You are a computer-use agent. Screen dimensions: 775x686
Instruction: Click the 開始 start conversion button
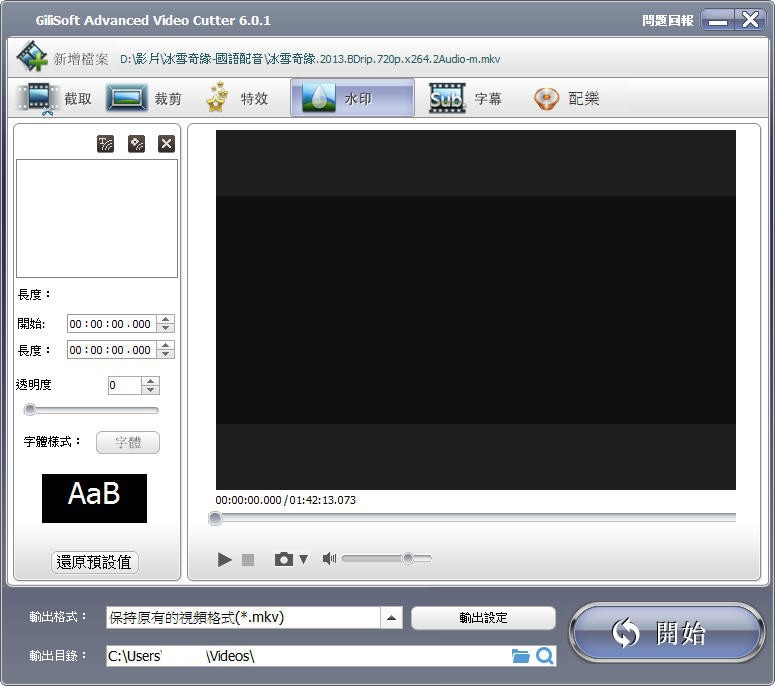(666, 633)
